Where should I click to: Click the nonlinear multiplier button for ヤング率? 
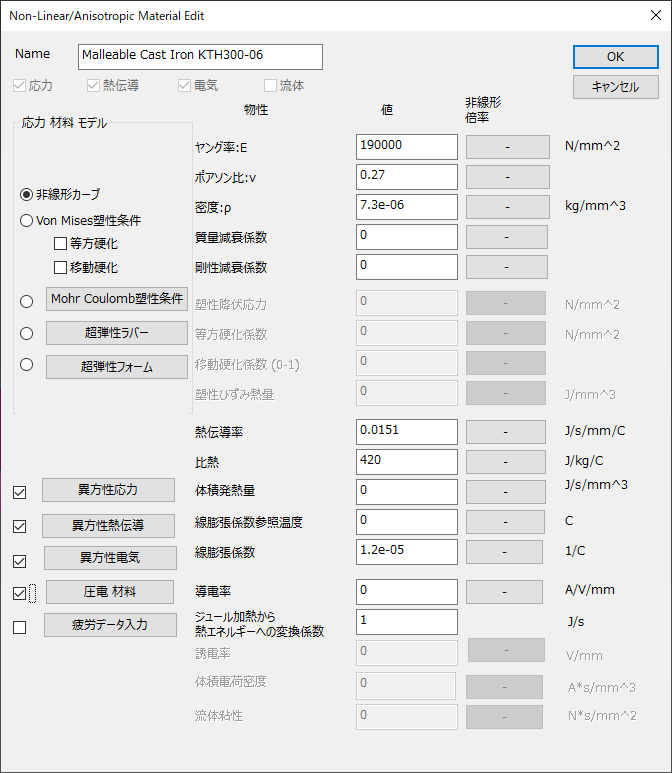(507, 147)
